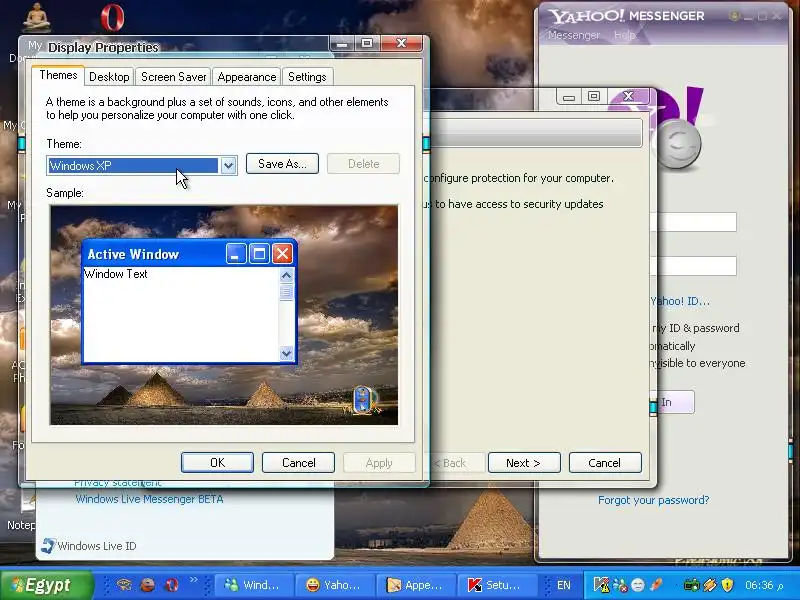Select the Settings tab
The width and height of the screenshot is (800, 600).
(307, 77)
